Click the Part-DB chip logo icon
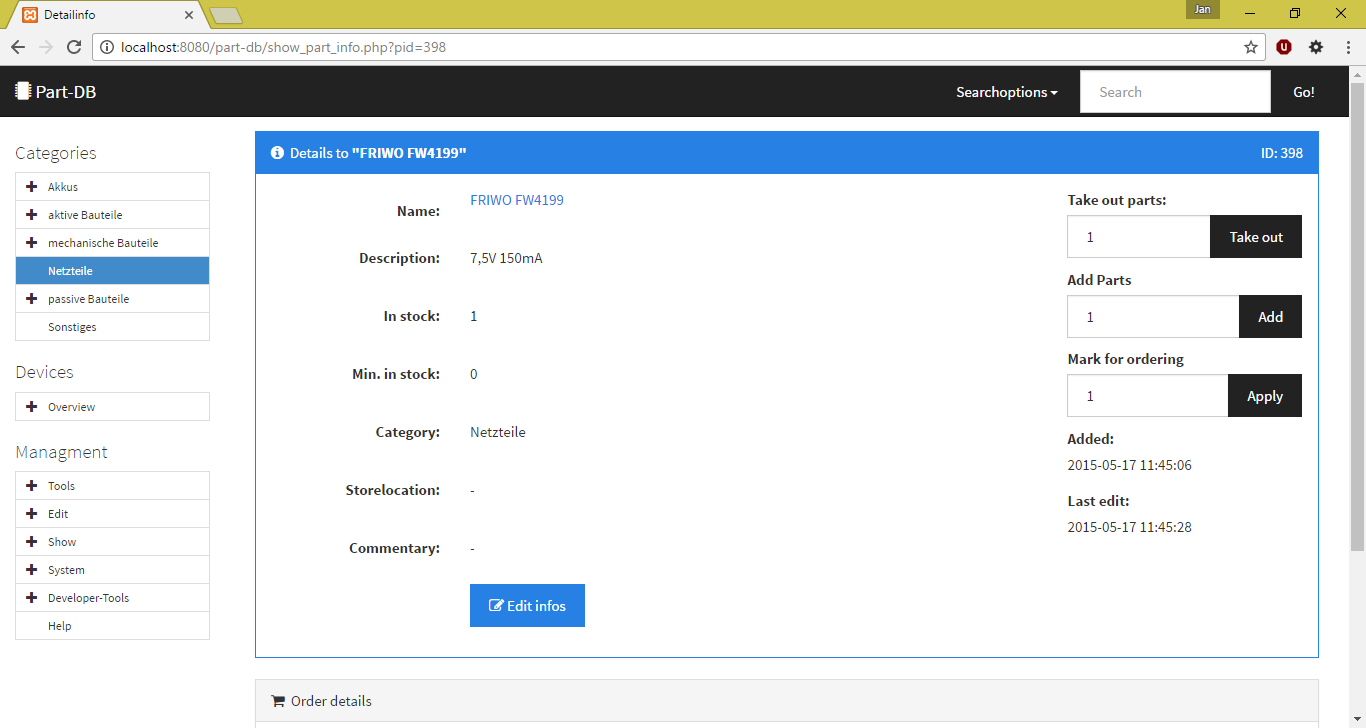Screen dimensions: 1366x728 point(23,91)
